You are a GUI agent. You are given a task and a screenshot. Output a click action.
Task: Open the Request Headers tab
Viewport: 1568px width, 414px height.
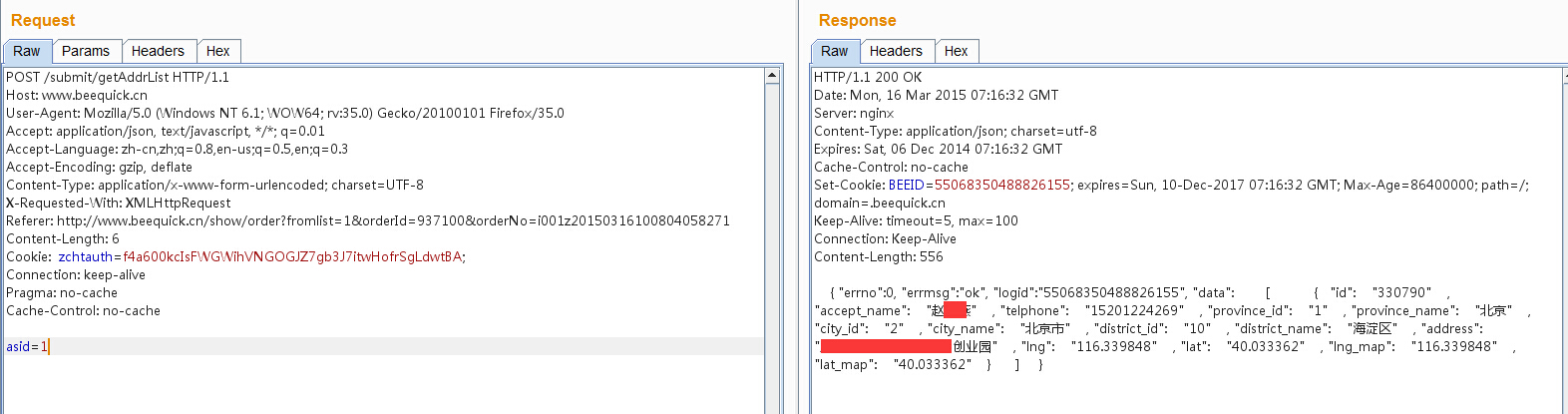click(158, 51)
